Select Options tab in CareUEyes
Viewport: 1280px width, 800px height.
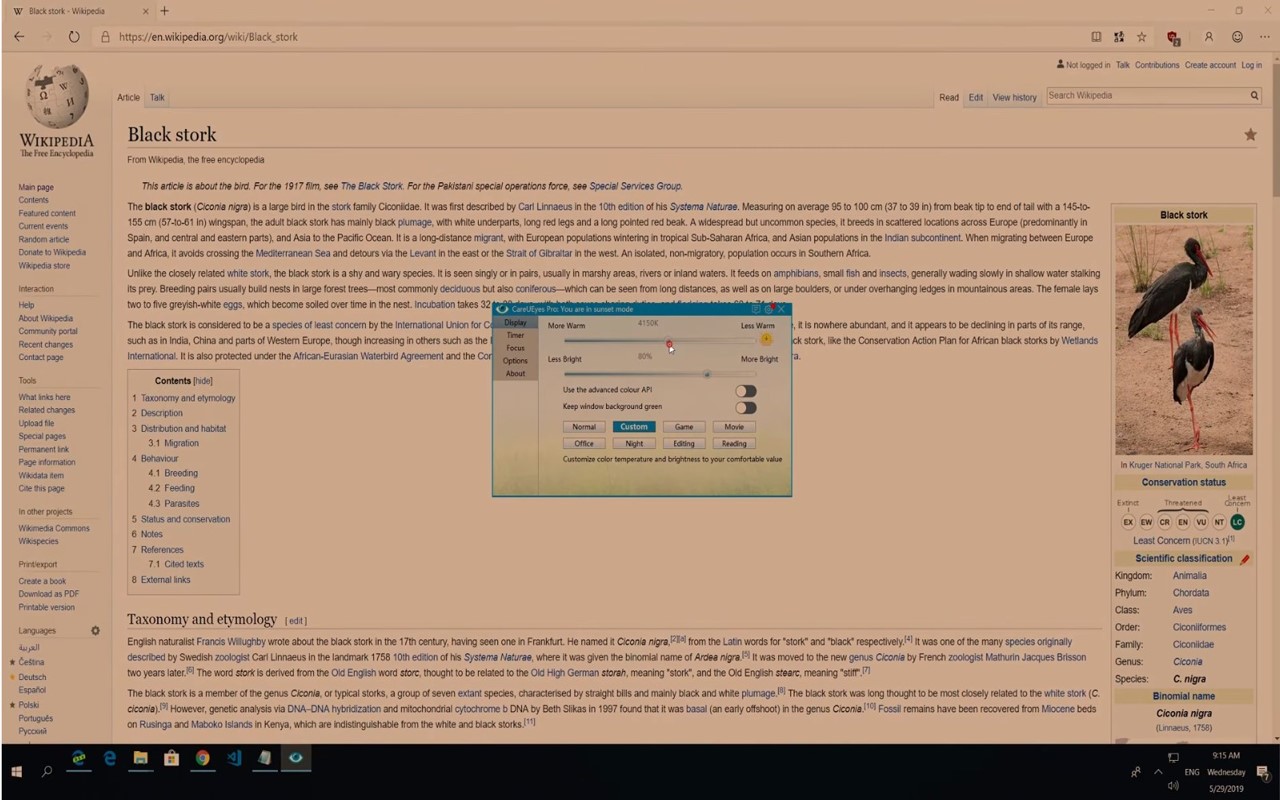coord(516,361)
